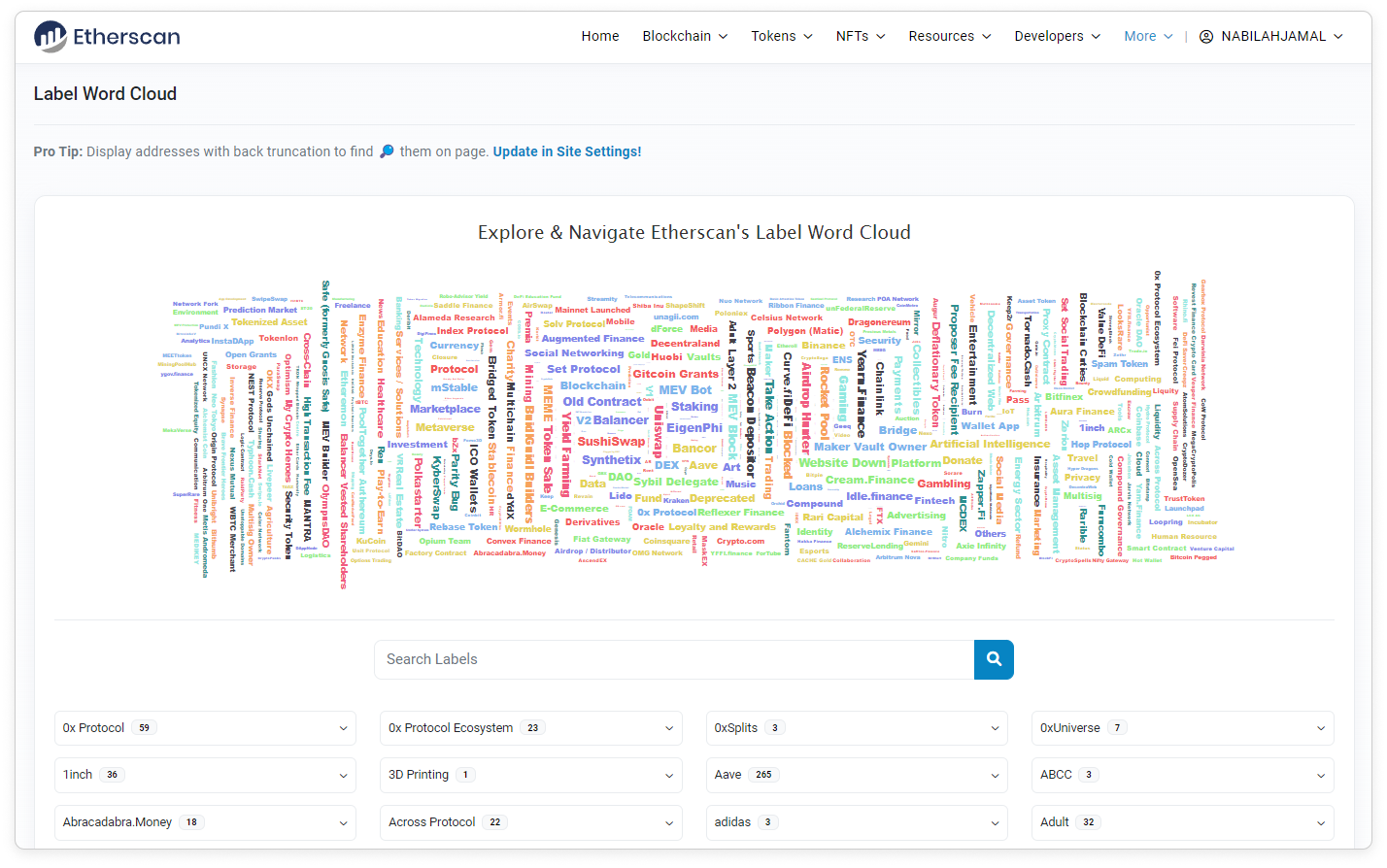Expand the More menu
1387x868 pixels.
[1148, 36]
